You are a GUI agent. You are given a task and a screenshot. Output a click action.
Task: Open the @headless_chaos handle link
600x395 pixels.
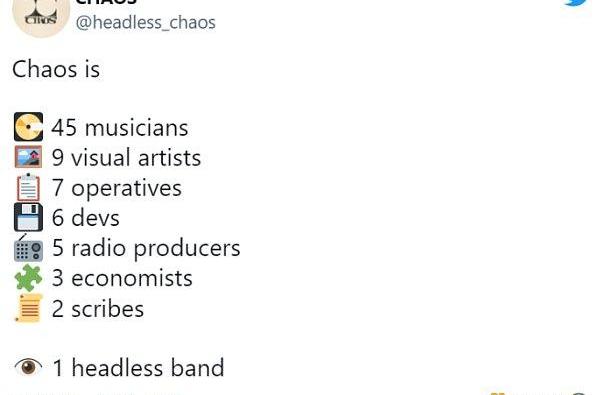(x=146, y=23)
